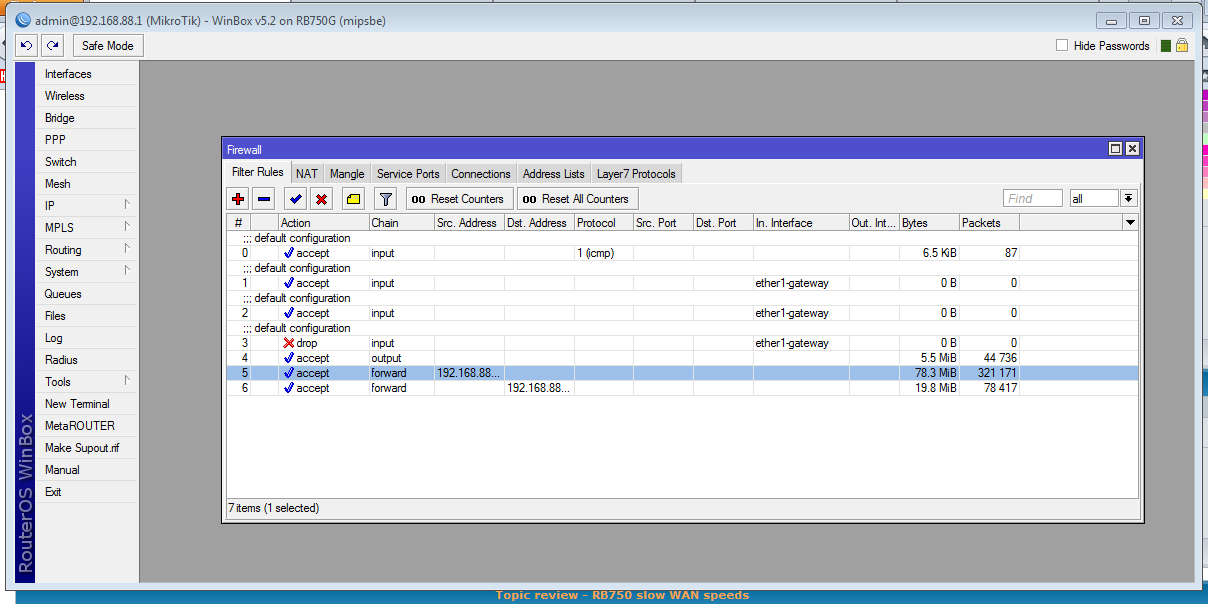1208x604 pixels.
Task: Open Manual from sidebar menu
Action: tap(88, 469)
